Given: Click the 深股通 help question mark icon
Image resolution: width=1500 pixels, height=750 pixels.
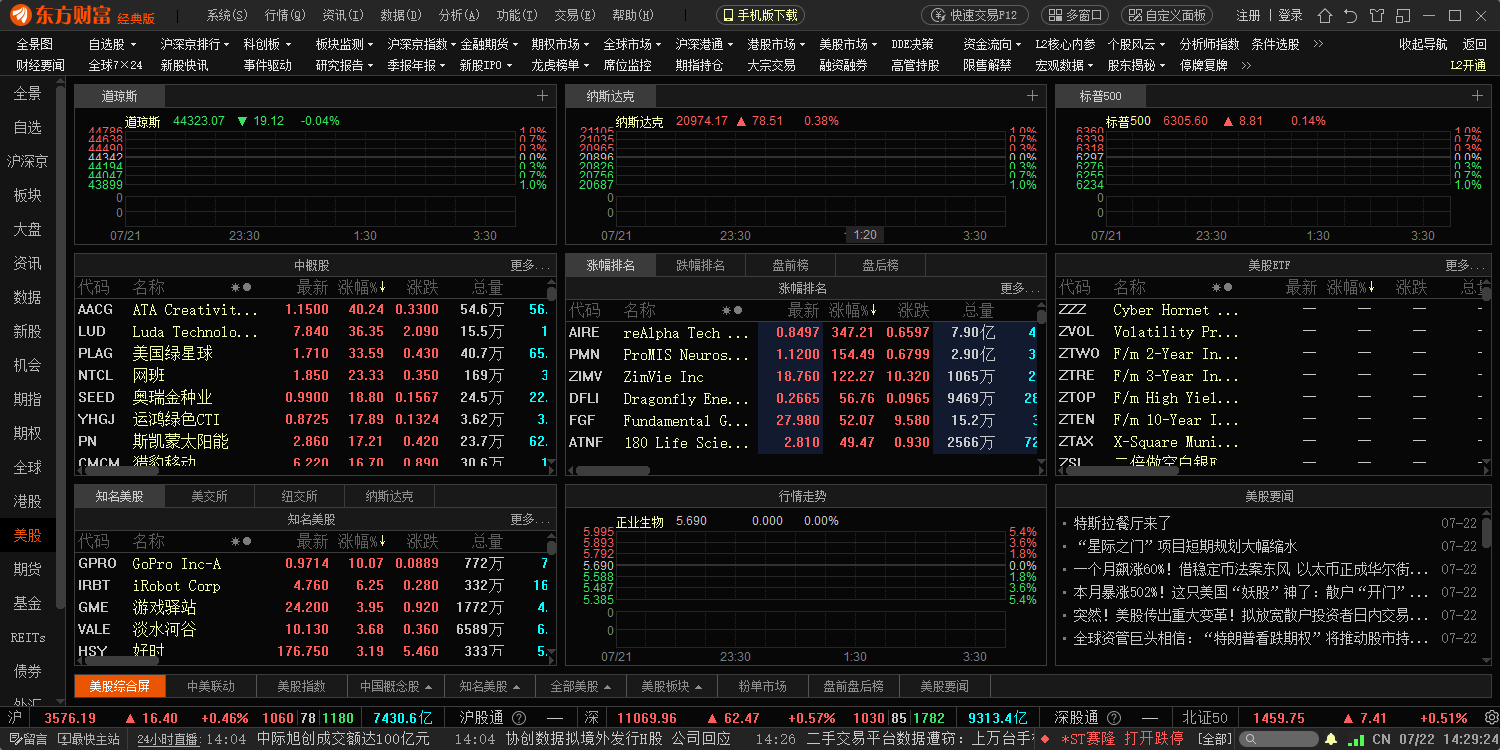Looking at the screenshot, I should click(1115, 718).
